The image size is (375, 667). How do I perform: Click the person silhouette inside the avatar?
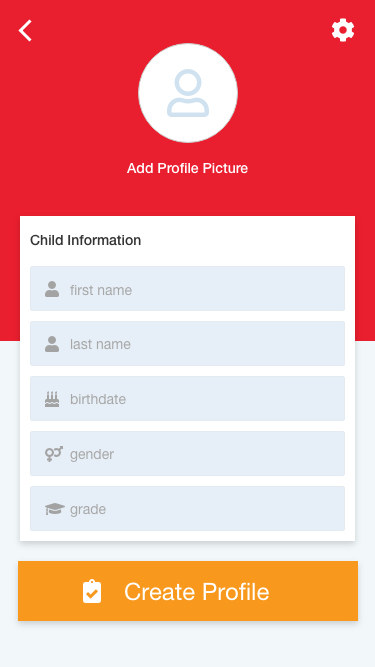[188, 93]
